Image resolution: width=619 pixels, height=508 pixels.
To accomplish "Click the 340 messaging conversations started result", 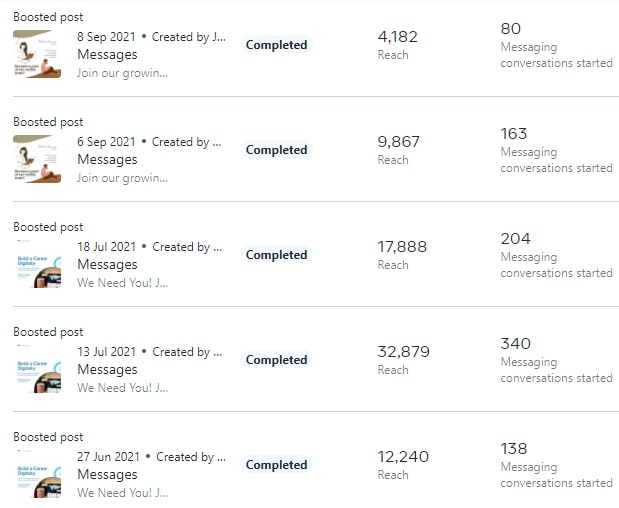I will click(x=515, y=344).
